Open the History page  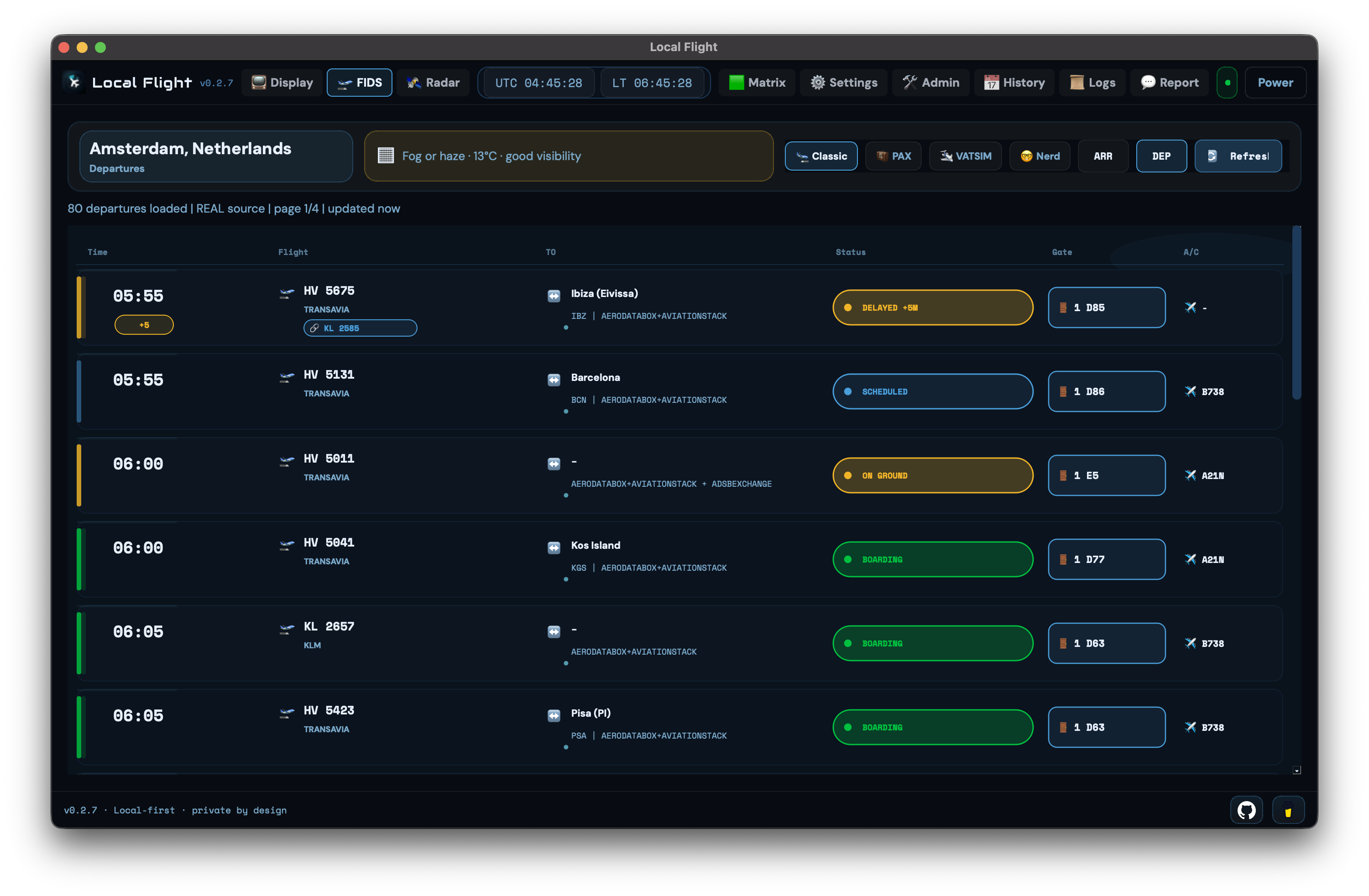pos(1014,82)
